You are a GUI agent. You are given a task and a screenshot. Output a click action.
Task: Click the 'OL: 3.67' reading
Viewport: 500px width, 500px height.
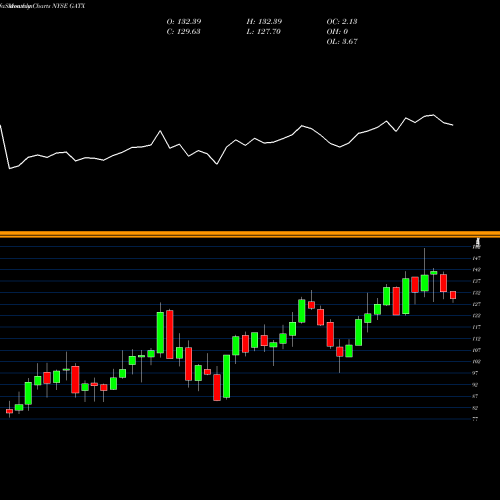click(x=342, y=42)
